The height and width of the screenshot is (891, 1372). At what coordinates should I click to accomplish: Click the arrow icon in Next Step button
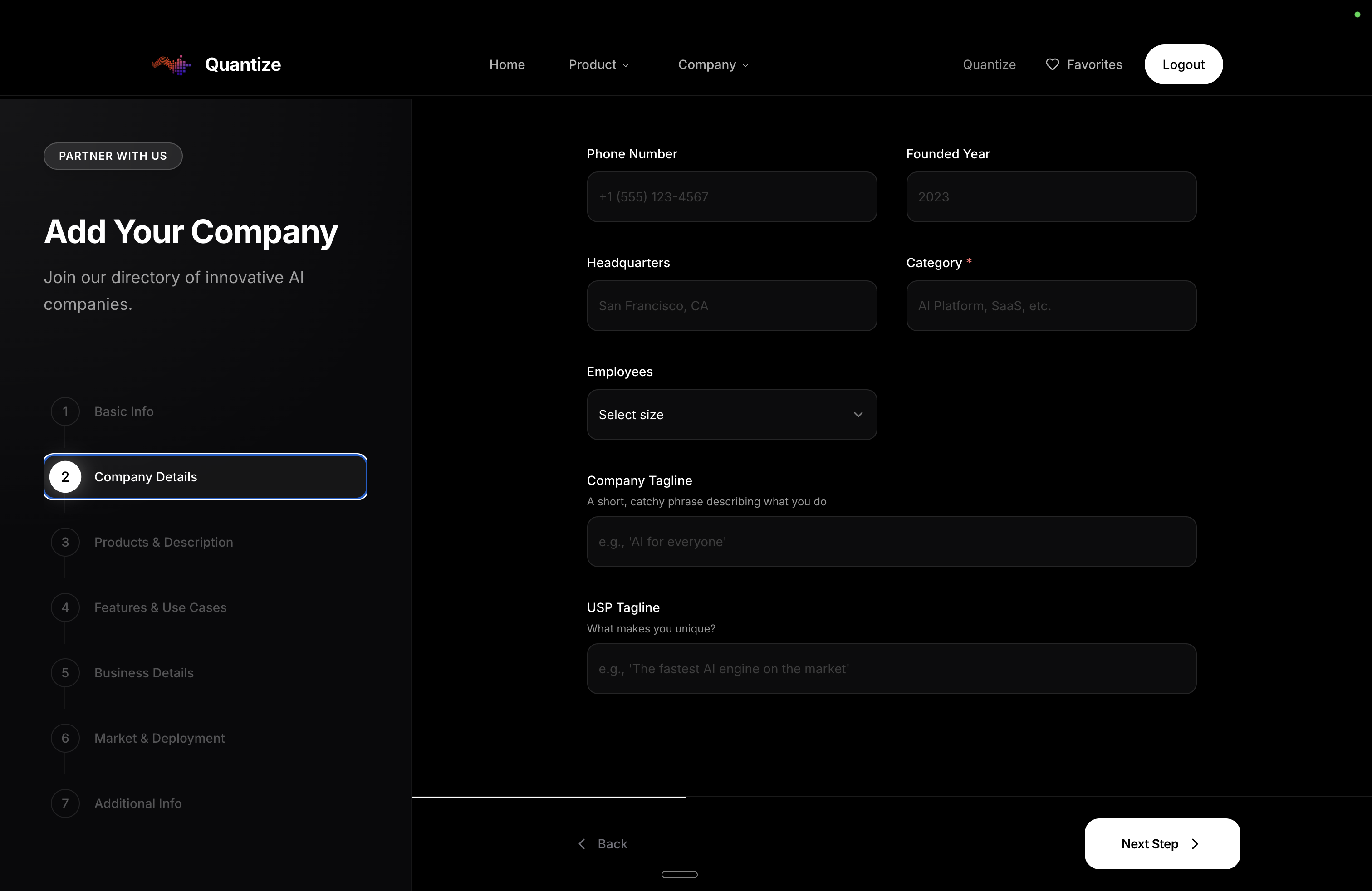coord(1195,843)
